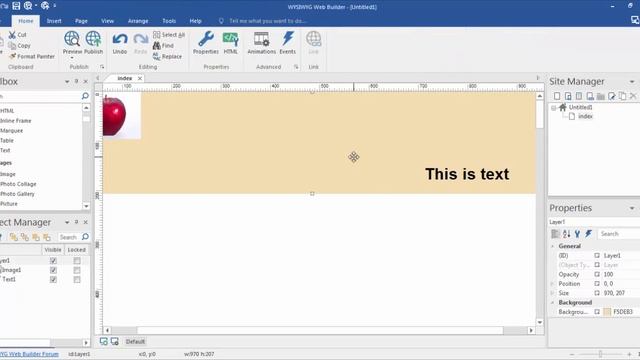Click the Copy button
The height and width of the screenshot is (360, 640).
coord(20,46)
